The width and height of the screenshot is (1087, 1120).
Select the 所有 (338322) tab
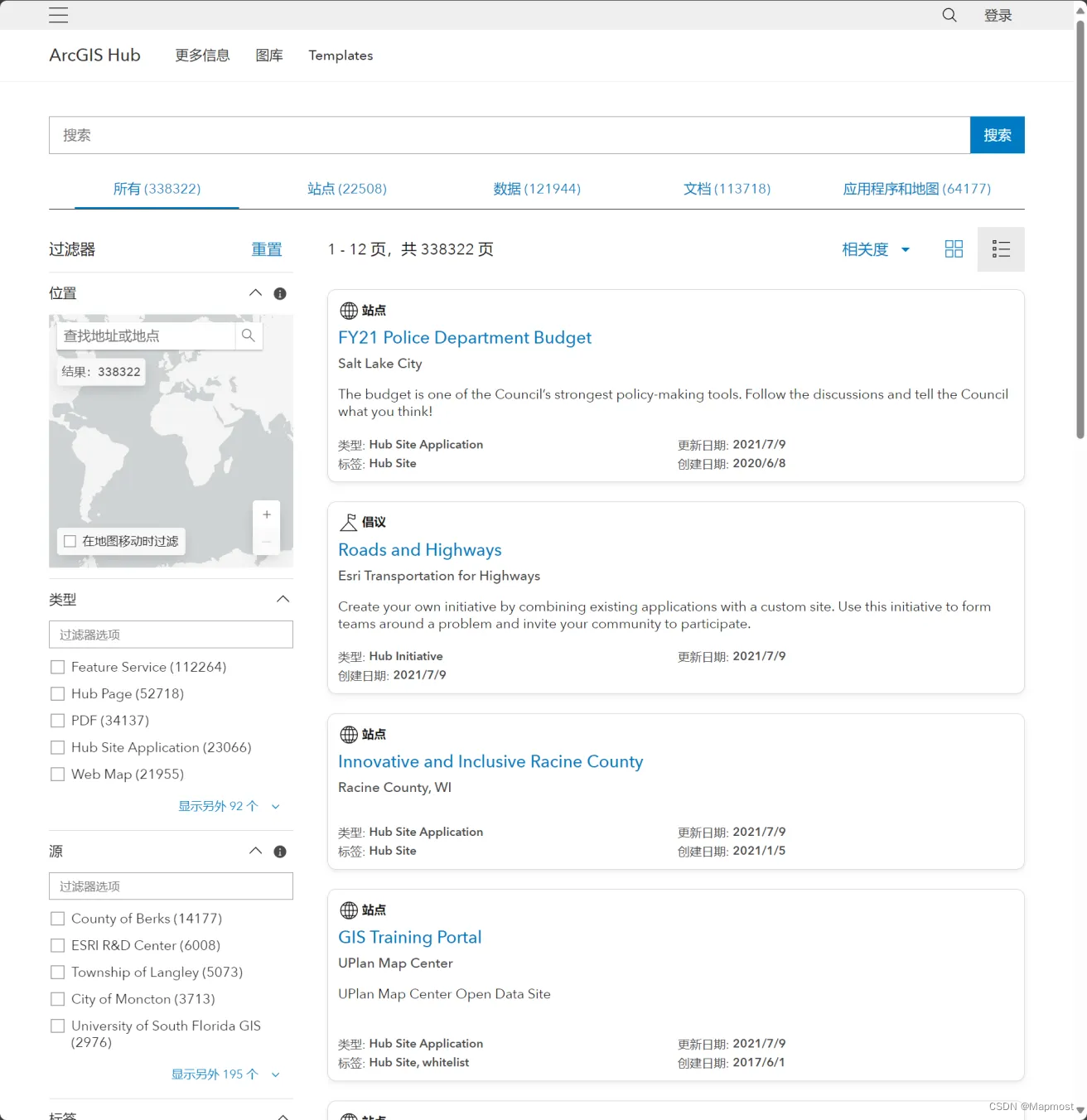tap(157, 189)
